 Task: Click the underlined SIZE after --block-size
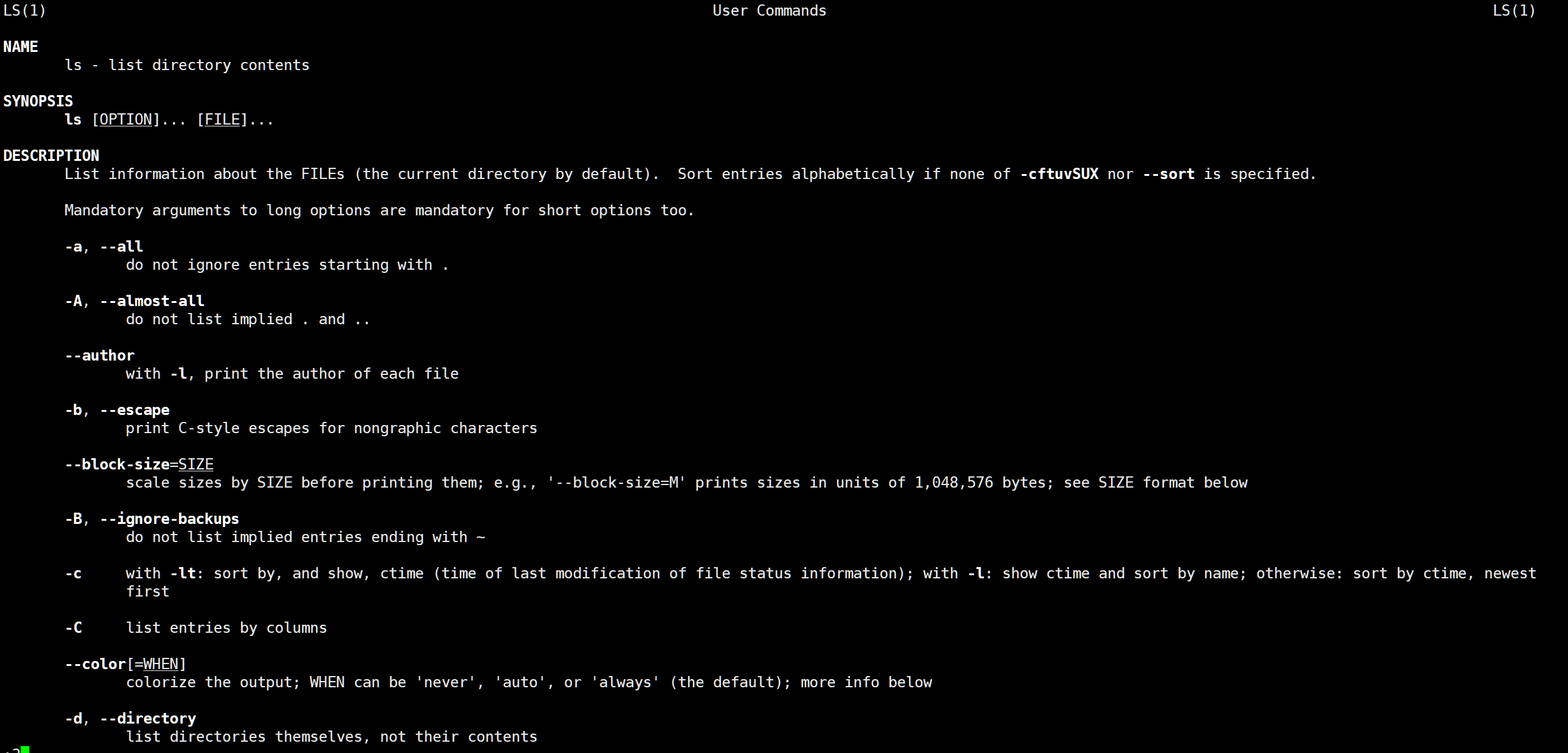coord(196,464)
